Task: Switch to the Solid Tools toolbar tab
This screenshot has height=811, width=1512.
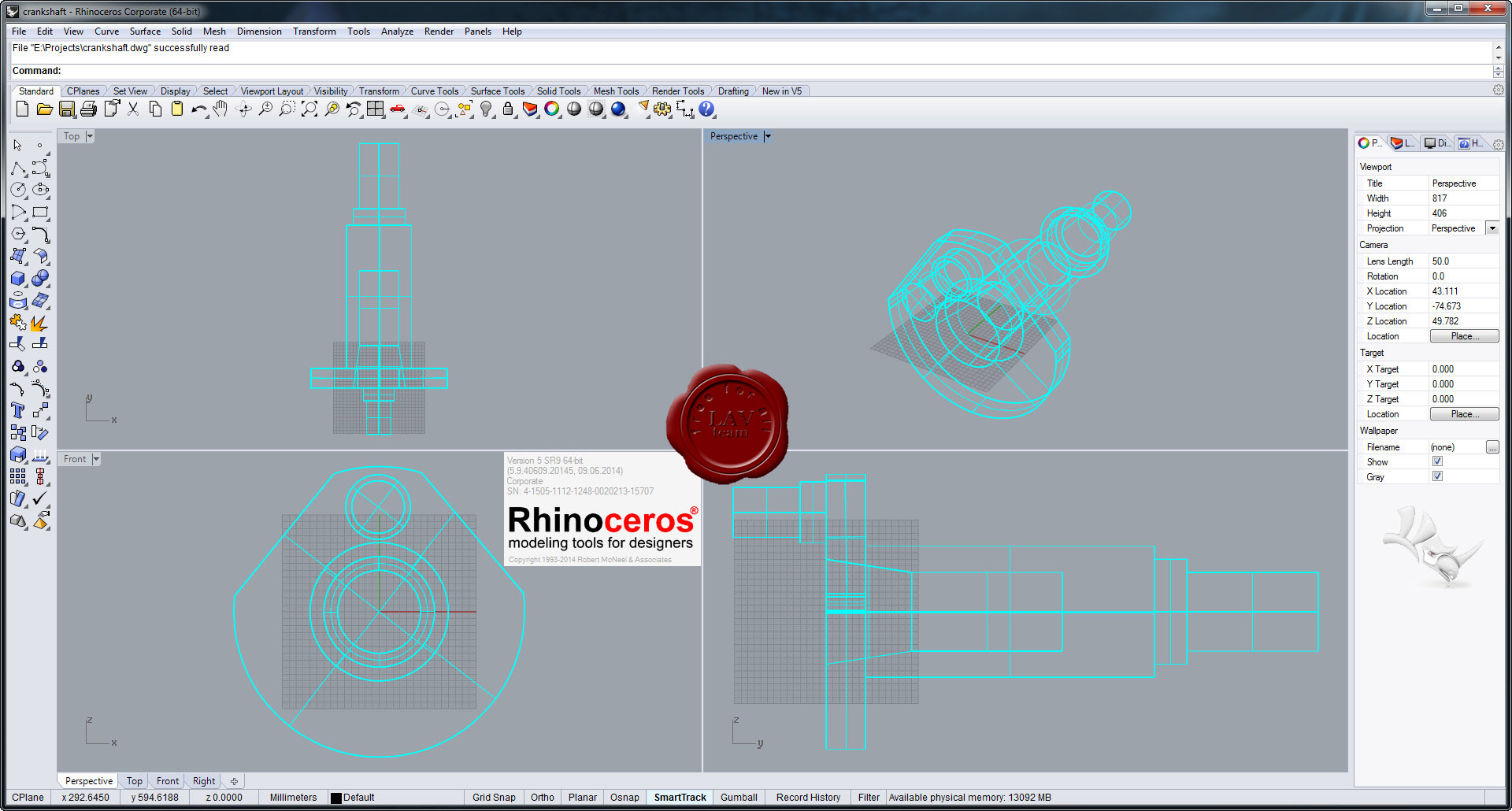Action: click(x=558, y=91)
